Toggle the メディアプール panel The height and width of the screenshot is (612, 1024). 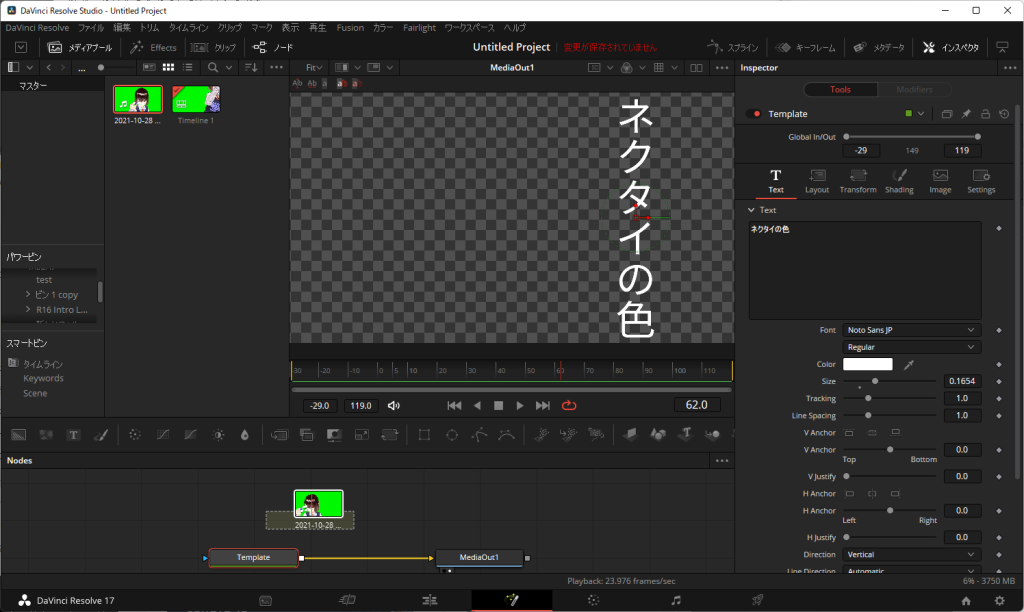pos(80,48)
